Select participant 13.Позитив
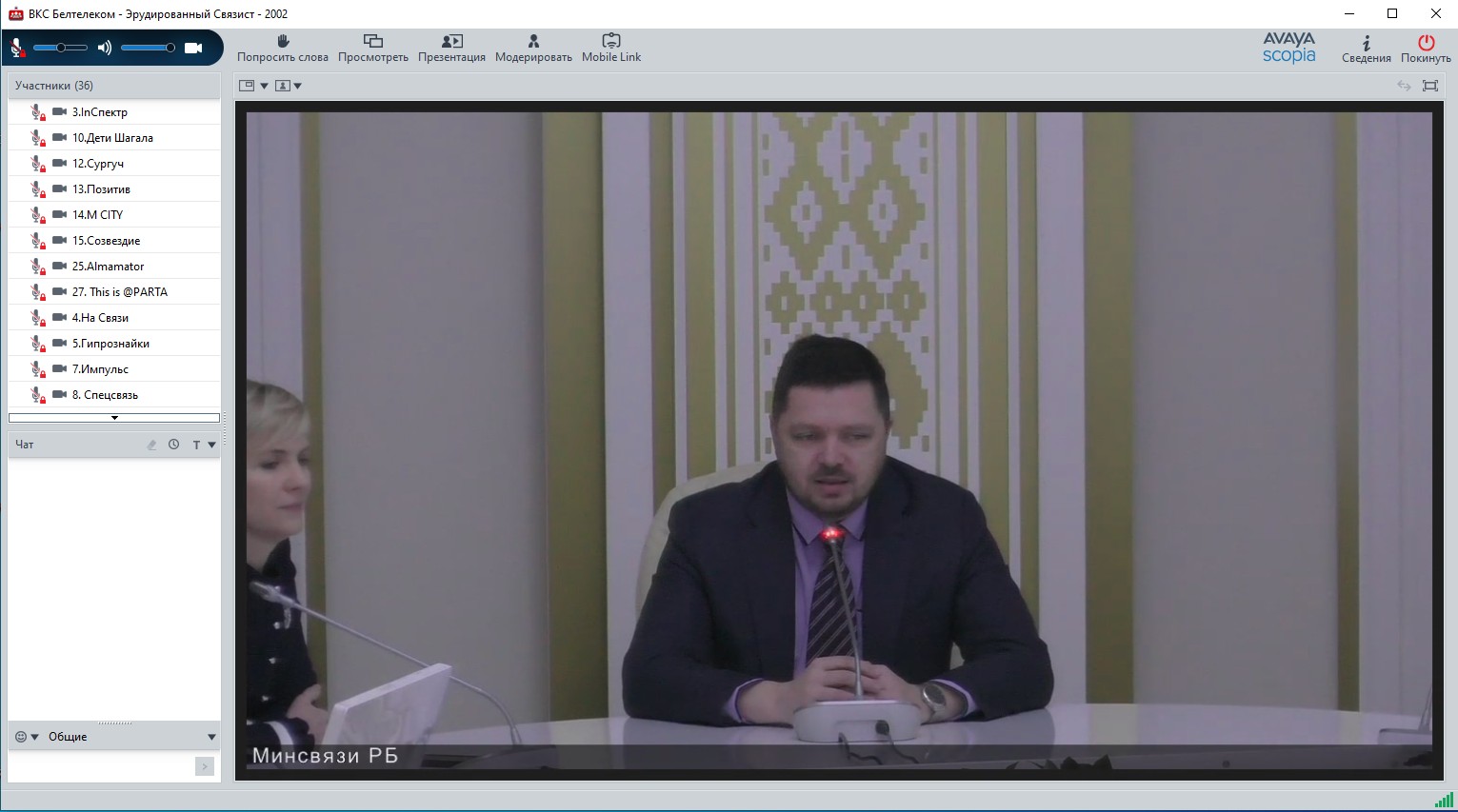1458x812 pixels. 114,189
